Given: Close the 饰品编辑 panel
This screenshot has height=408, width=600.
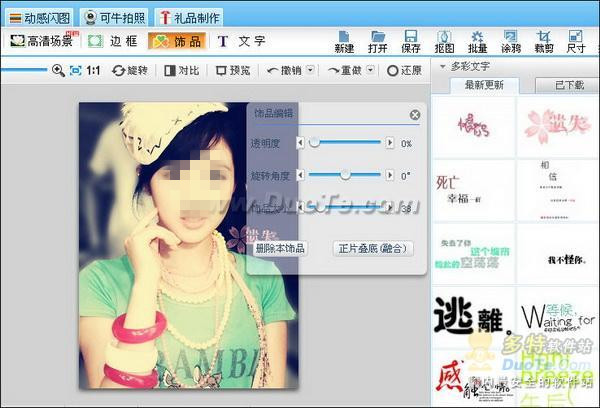Looking at the screenshot, I should pyautogui.click(x=415, y=115).
